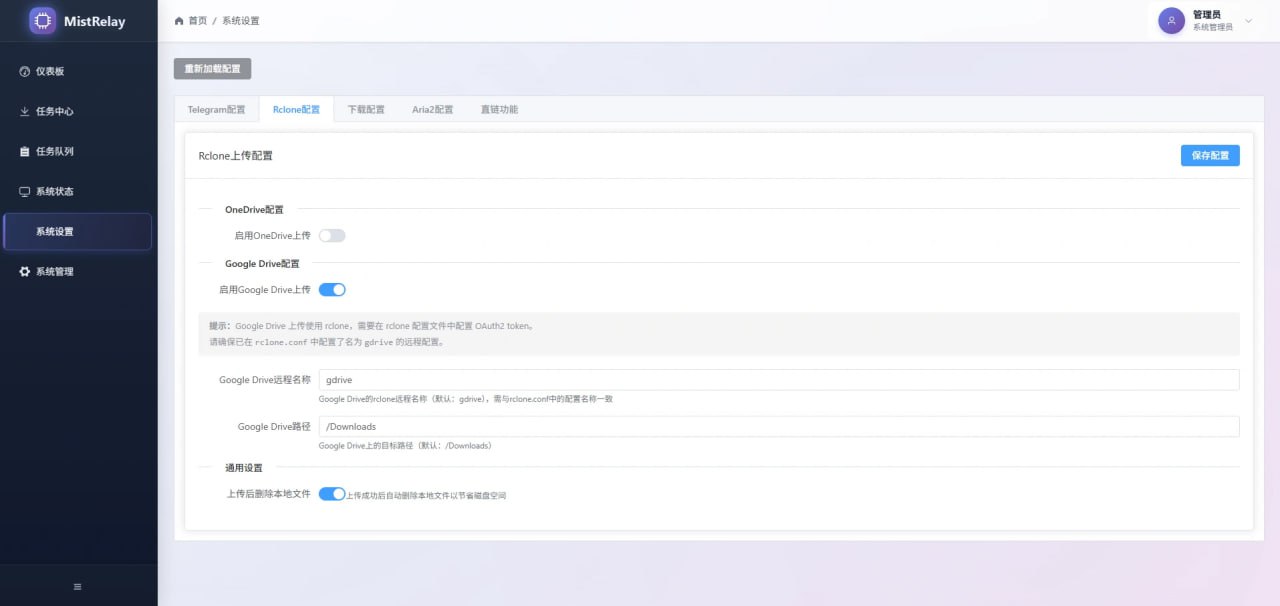Focus the Google Drive路径 input field
Screen dimensions: 1280x606
(x=779, y=427)
